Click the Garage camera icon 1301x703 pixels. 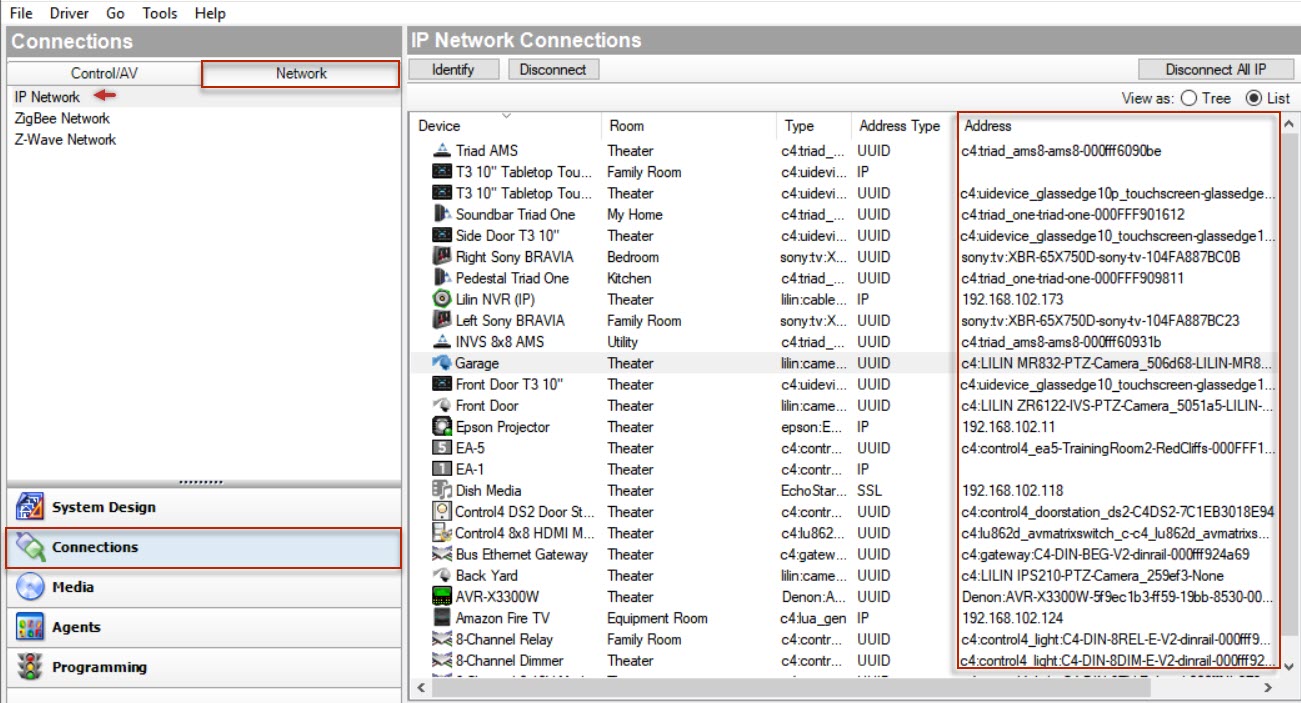pos(442,363)
